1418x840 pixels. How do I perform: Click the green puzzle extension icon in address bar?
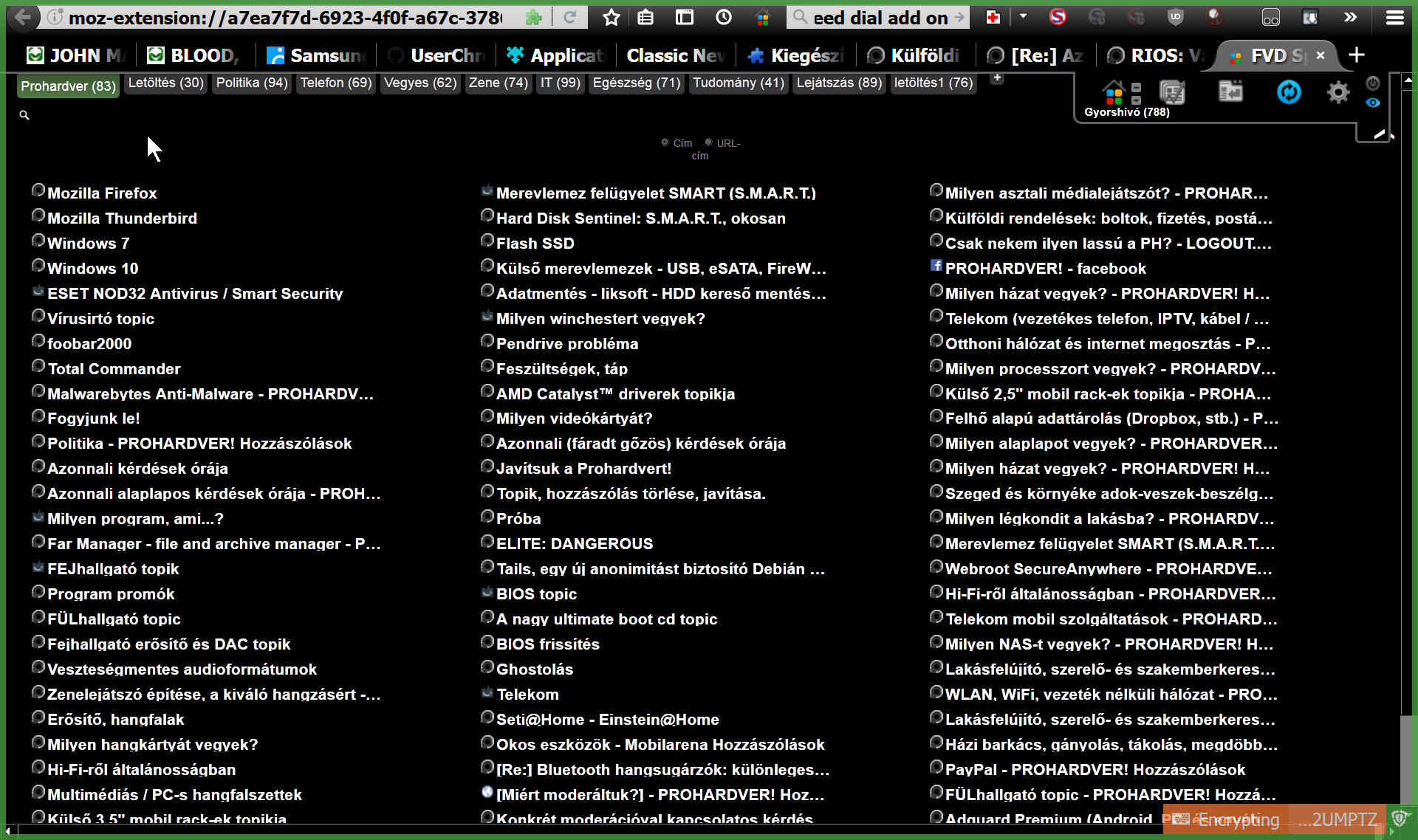[x=533, y=17]
